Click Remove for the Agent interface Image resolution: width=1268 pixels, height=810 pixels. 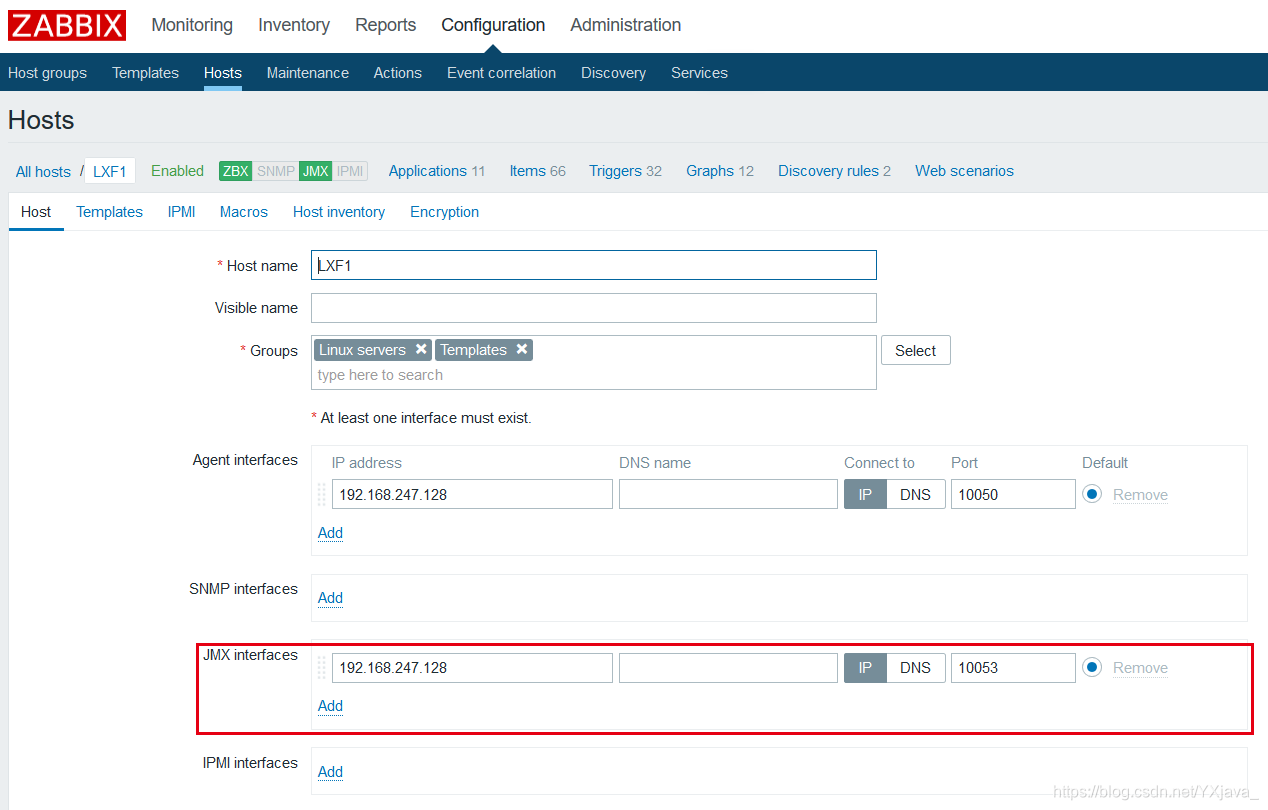[1140, 495]
